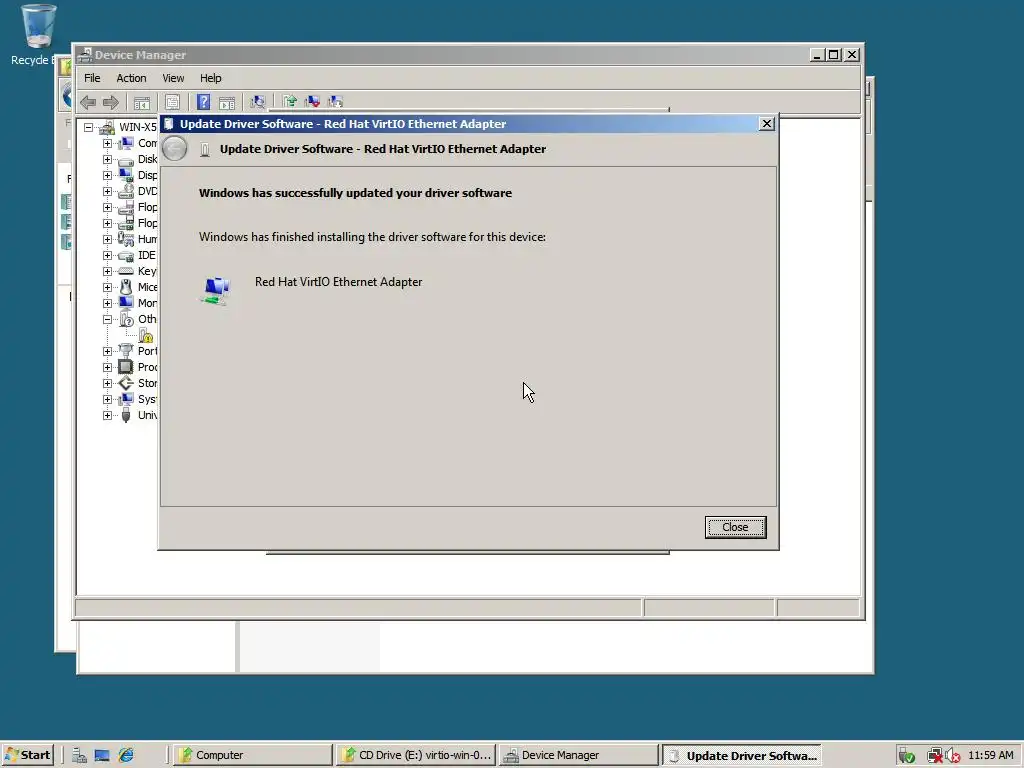Select the Monitors (Mon) category icon
This screenshot has height=768, width=1024.
[x=126, y=303]
